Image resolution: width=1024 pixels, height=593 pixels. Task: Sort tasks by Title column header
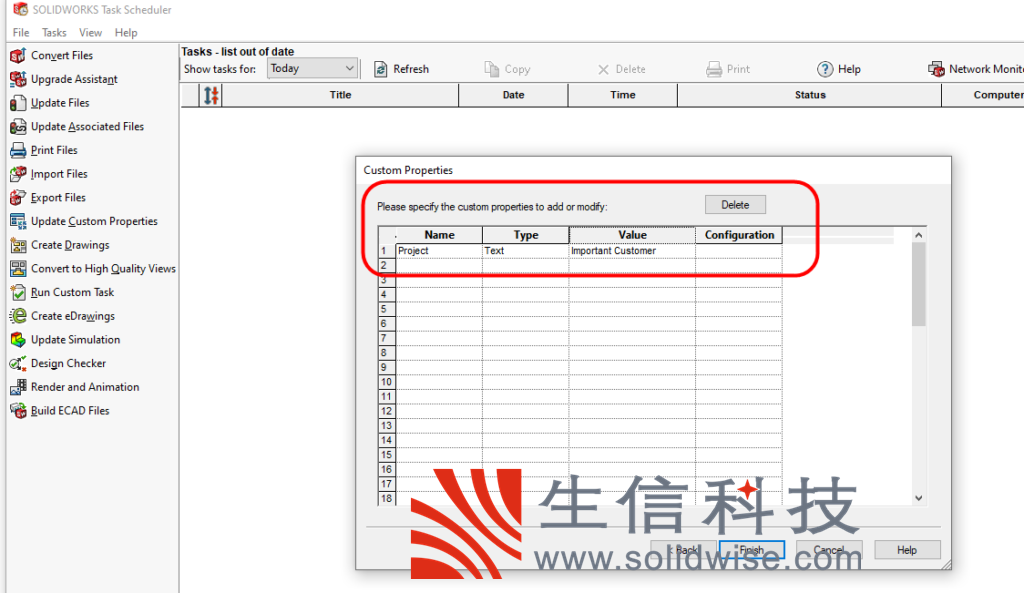point(340,95)
